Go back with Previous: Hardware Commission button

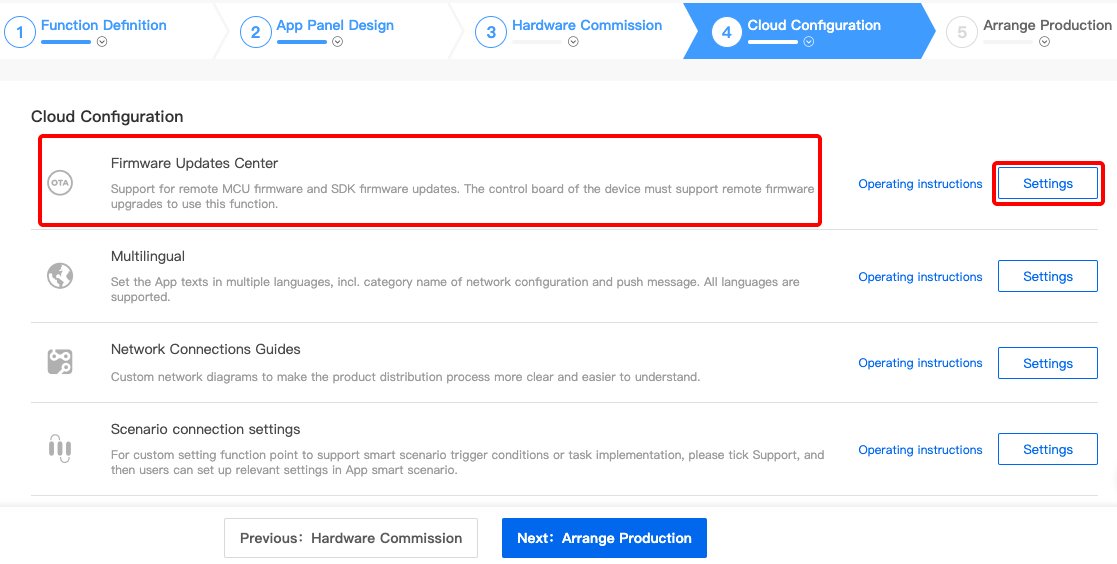(350, 538)
